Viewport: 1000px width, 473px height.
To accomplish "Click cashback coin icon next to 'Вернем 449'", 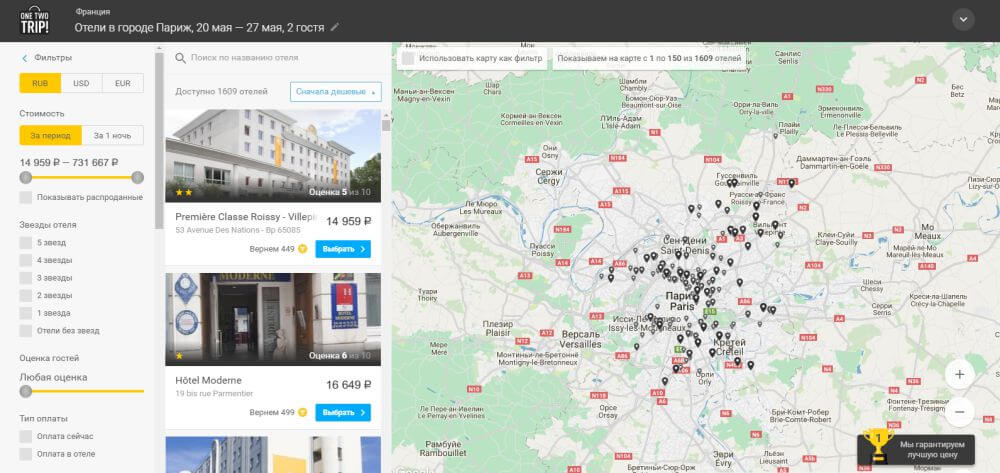I will [303, 249].
